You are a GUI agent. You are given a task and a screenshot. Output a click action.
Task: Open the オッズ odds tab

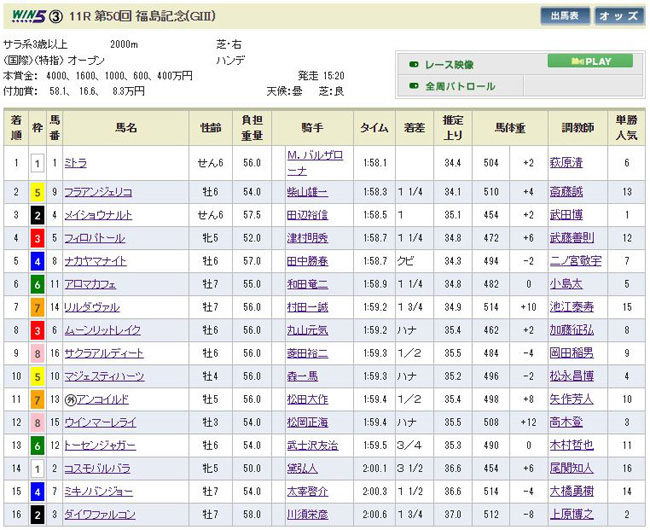coord(620,17)
